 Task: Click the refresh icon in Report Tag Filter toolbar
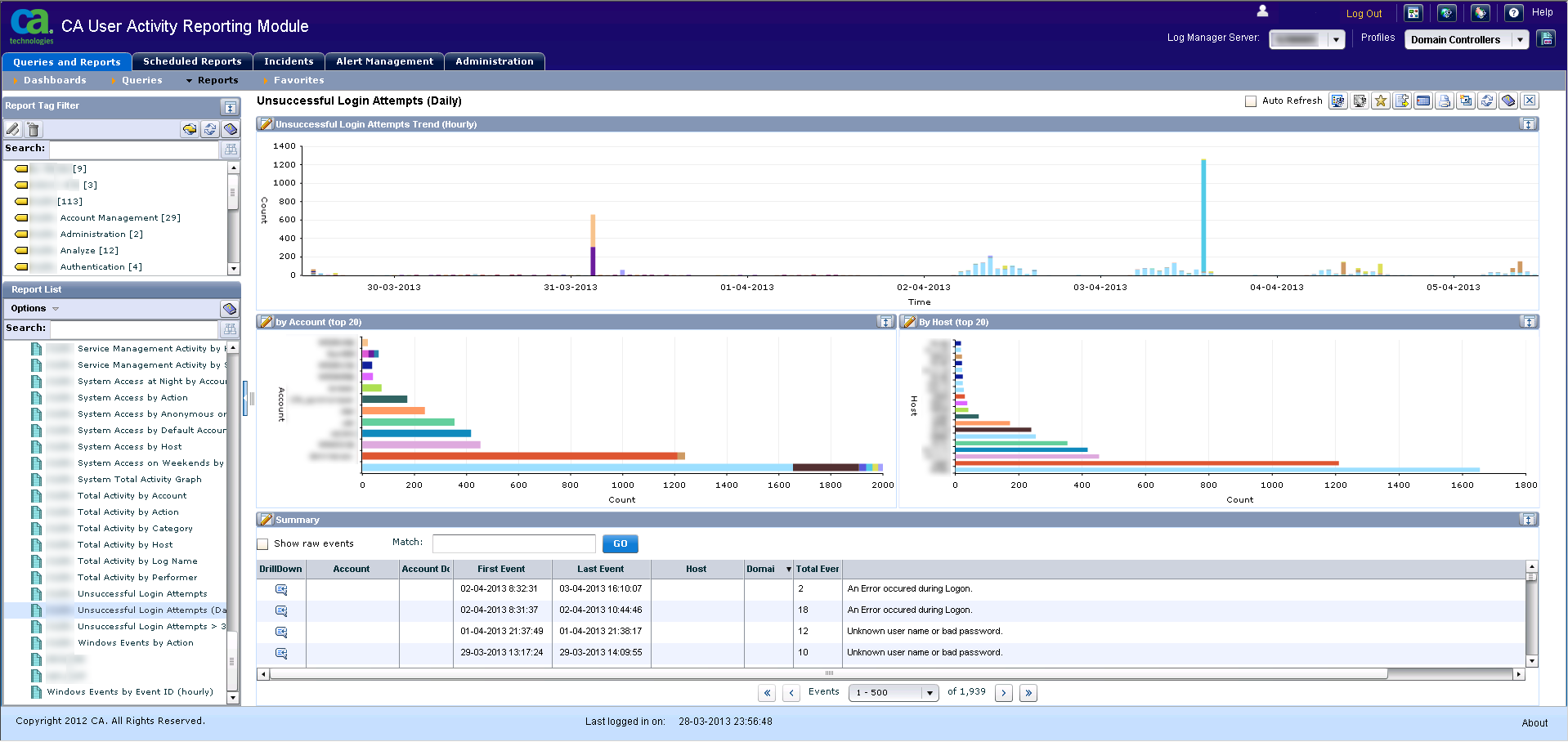coord(210,129)
